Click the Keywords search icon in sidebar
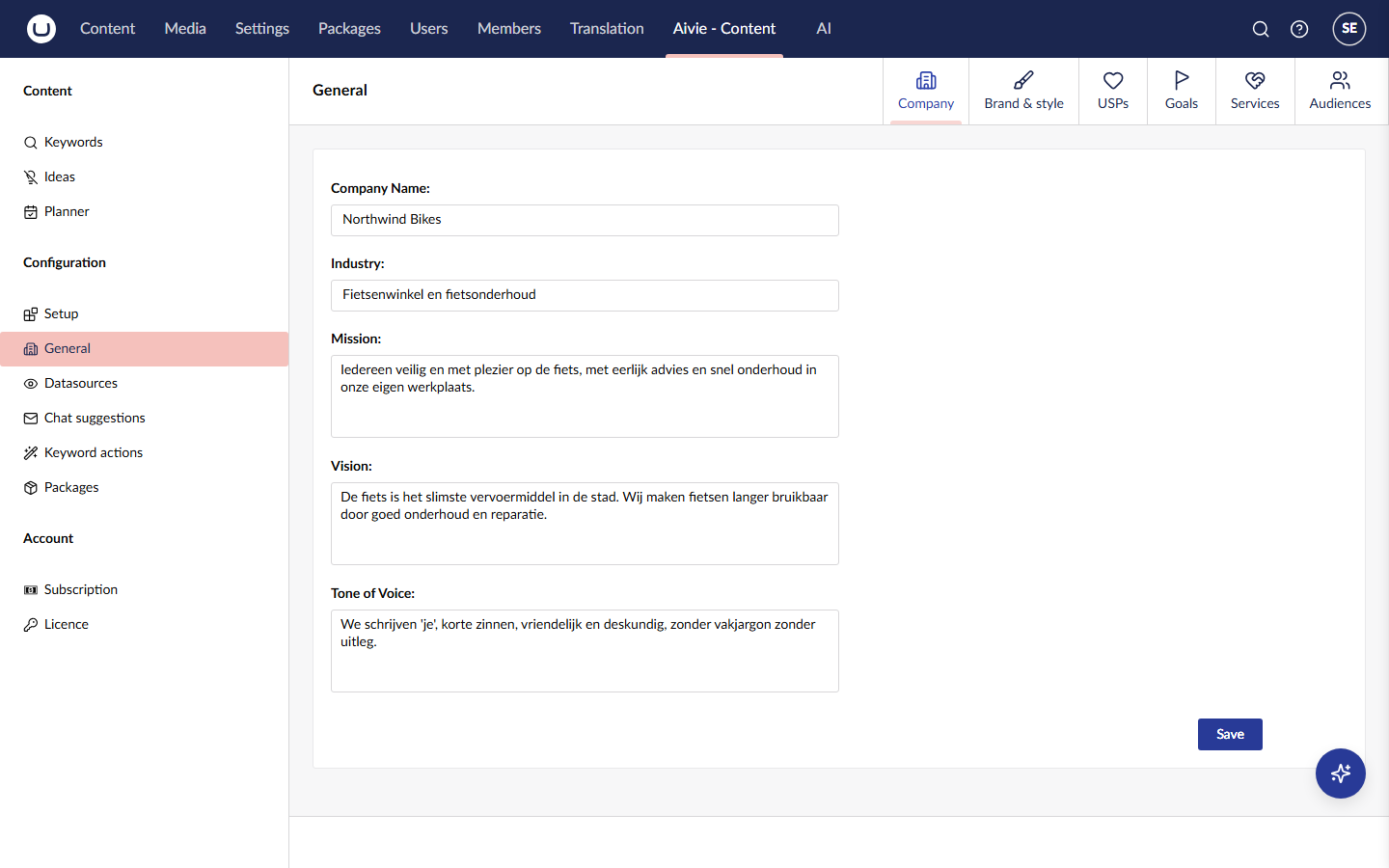 31,143
